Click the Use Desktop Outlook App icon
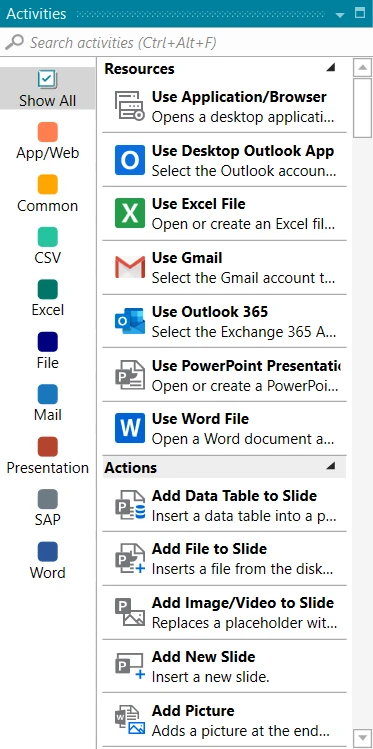 (x=130, y=160)
